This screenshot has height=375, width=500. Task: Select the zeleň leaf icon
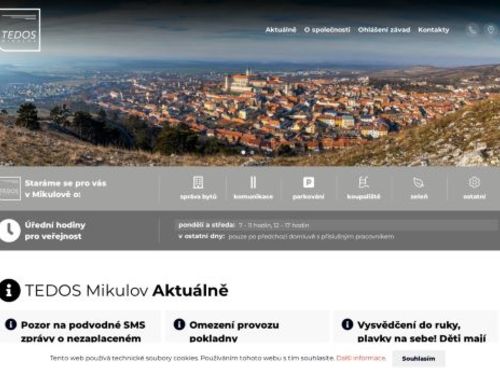point(419,183)
